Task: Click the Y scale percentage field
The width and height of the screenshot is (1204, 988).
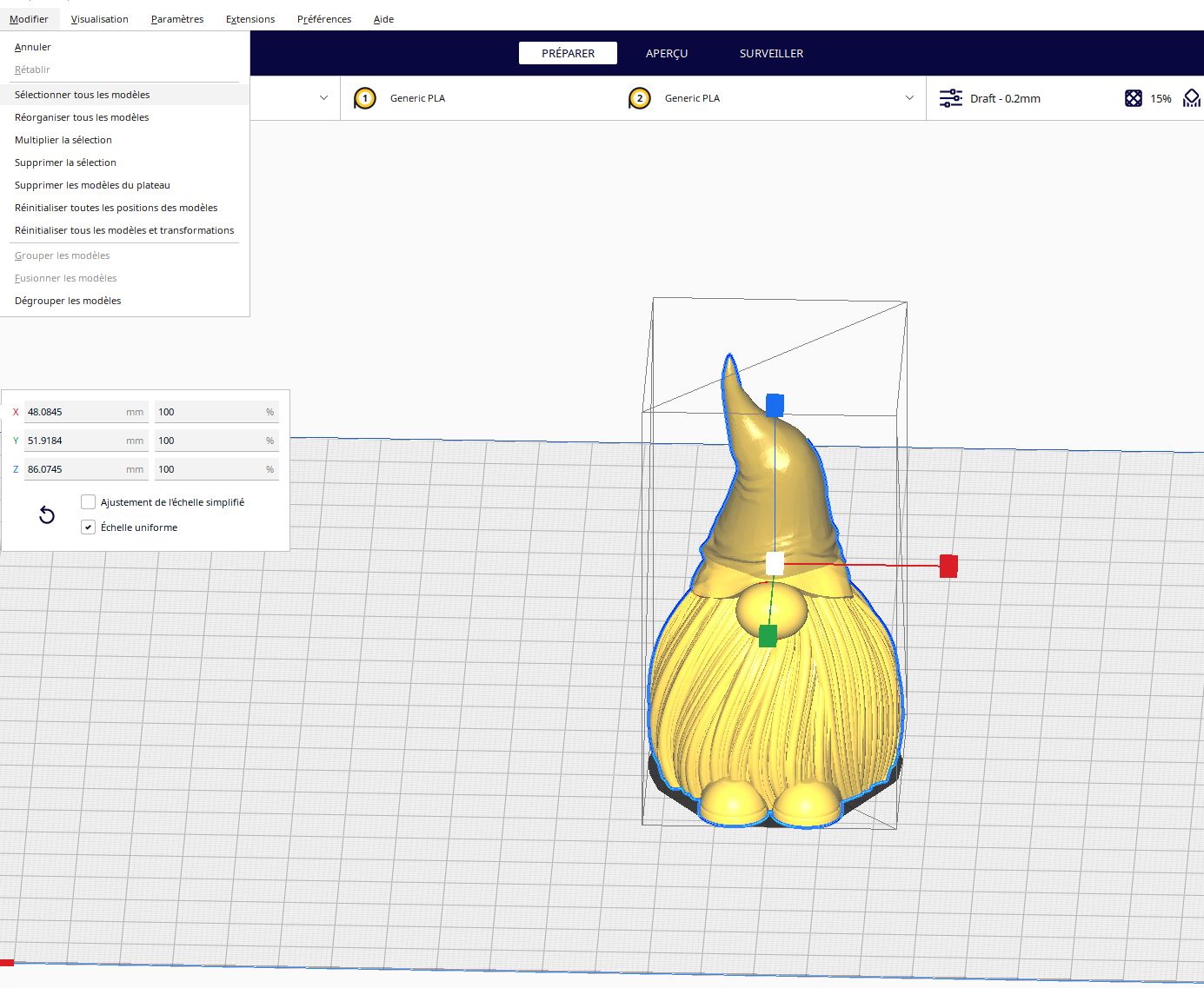Action: click(x=216, y=441)
